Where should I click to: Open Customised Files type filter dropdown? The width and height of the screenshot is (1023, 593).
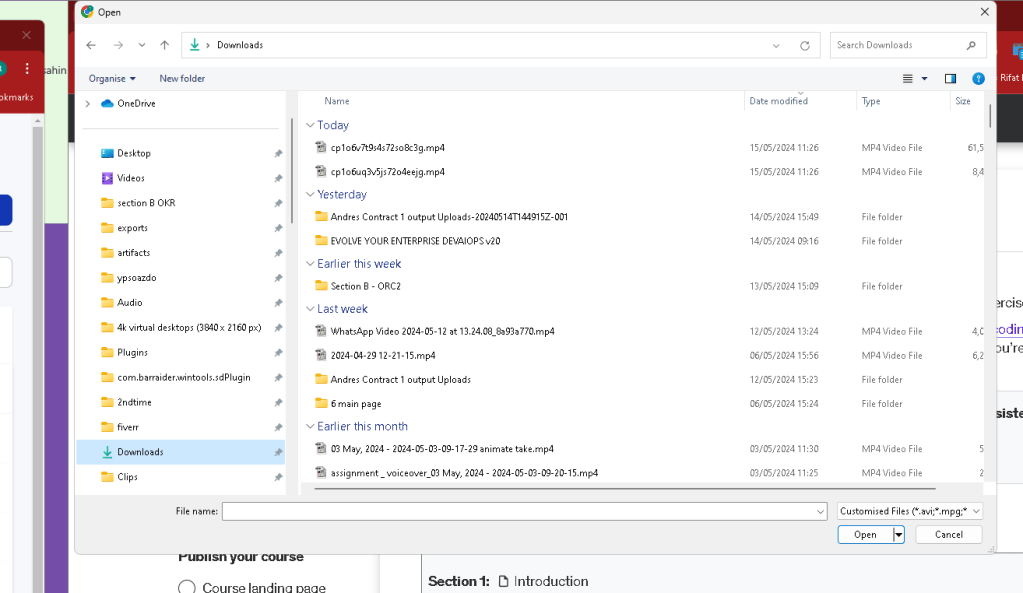[x=909, y=511]
